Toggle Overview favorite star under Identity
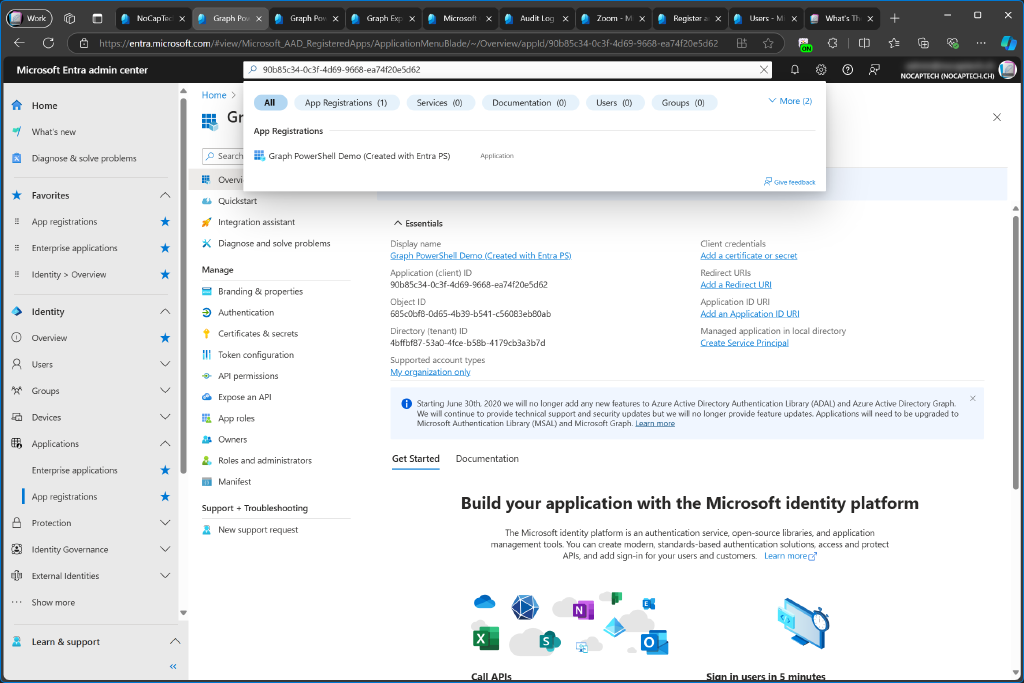This screenshot has width=1024, height=683. [x=165, y=338]
